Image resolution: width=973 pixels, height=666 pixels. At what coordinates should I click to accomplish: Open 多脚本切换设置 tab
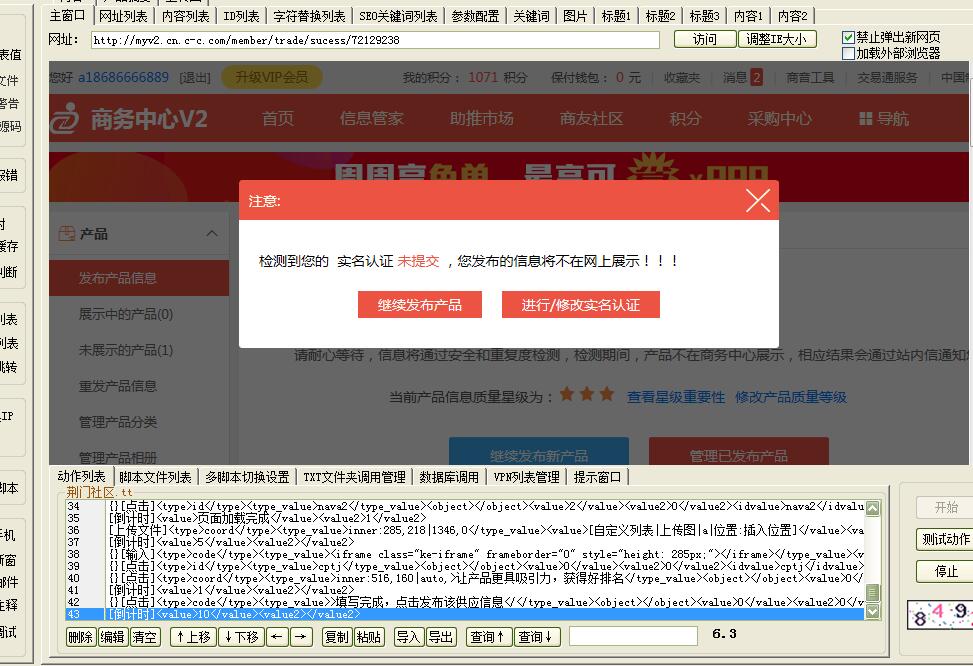click(x=247, y=477)
